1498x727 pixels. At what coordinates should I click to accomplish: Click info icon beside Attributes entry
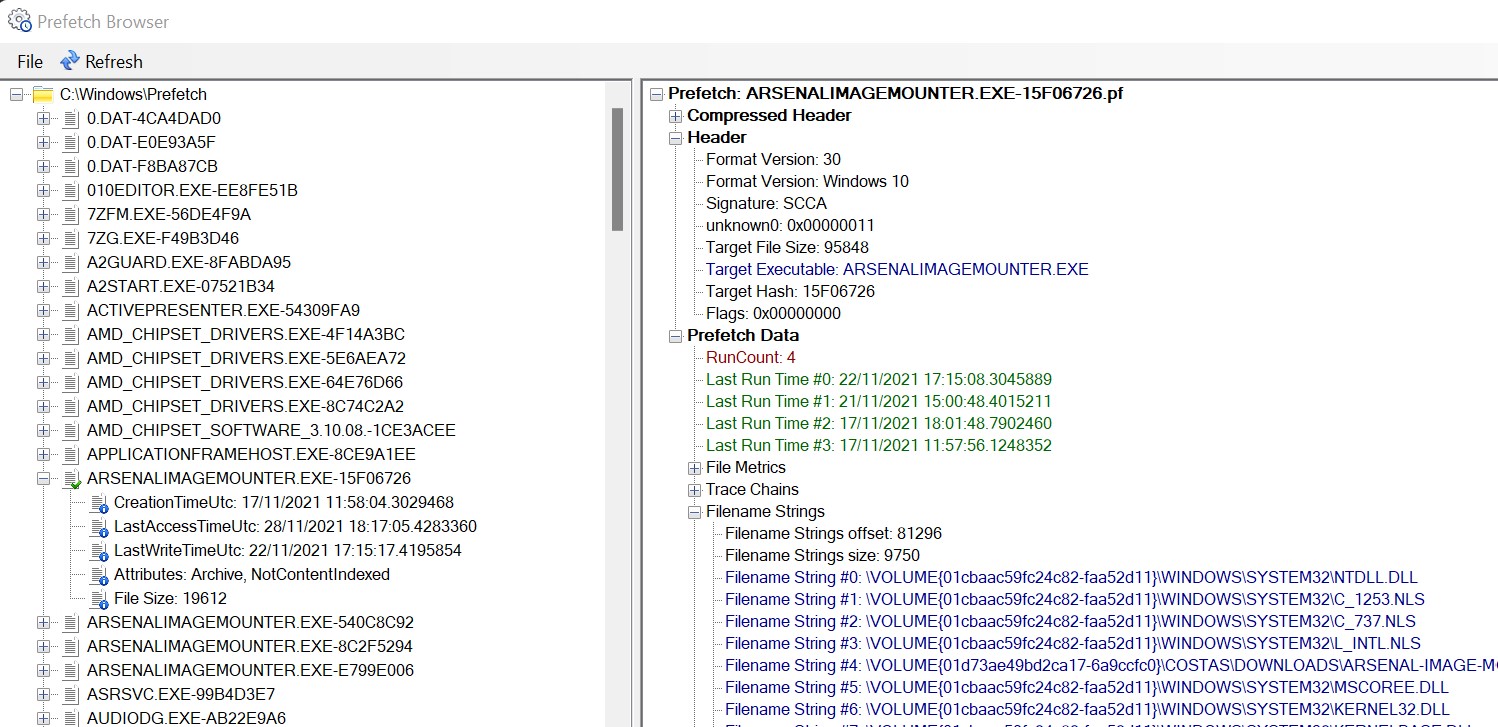pos(98,575)
